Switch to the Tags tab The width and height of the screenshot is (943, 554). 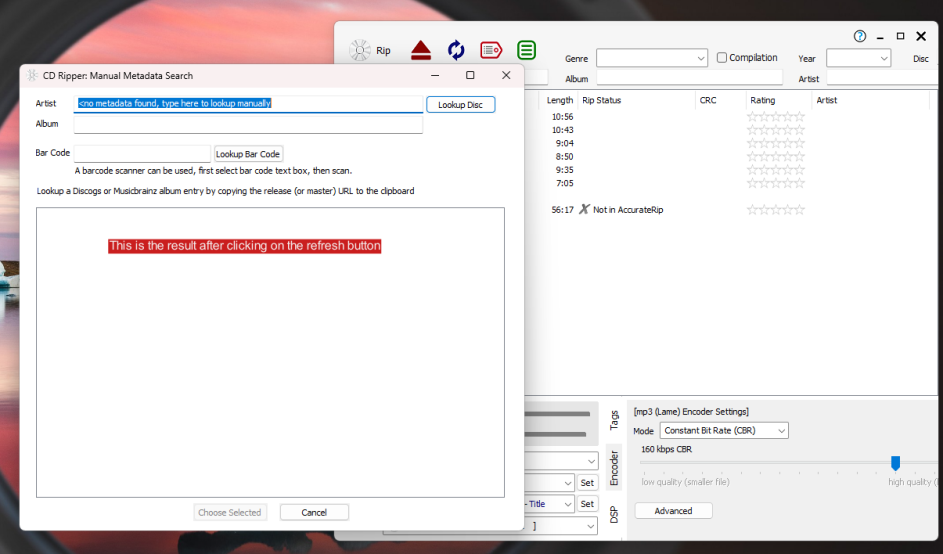[614, 420]
